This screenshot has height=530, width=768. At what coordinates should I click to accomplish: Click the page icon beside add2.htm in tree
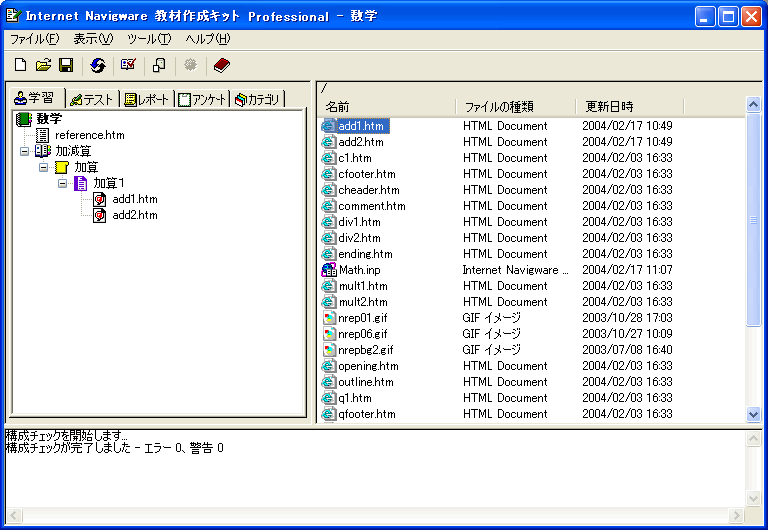click(99, 215)
